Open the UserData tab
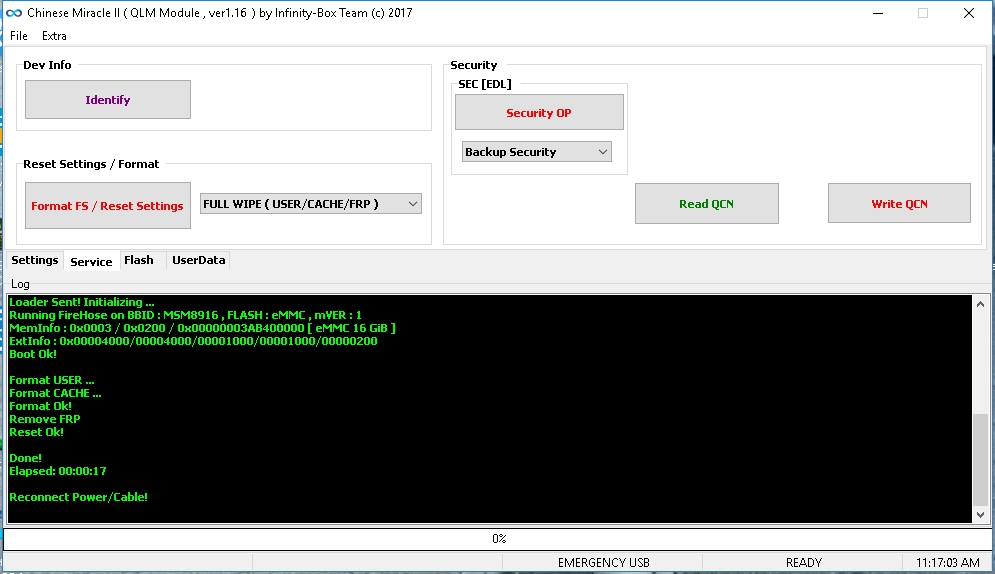The height and width of the screenshot is (574, 995). 199,260
